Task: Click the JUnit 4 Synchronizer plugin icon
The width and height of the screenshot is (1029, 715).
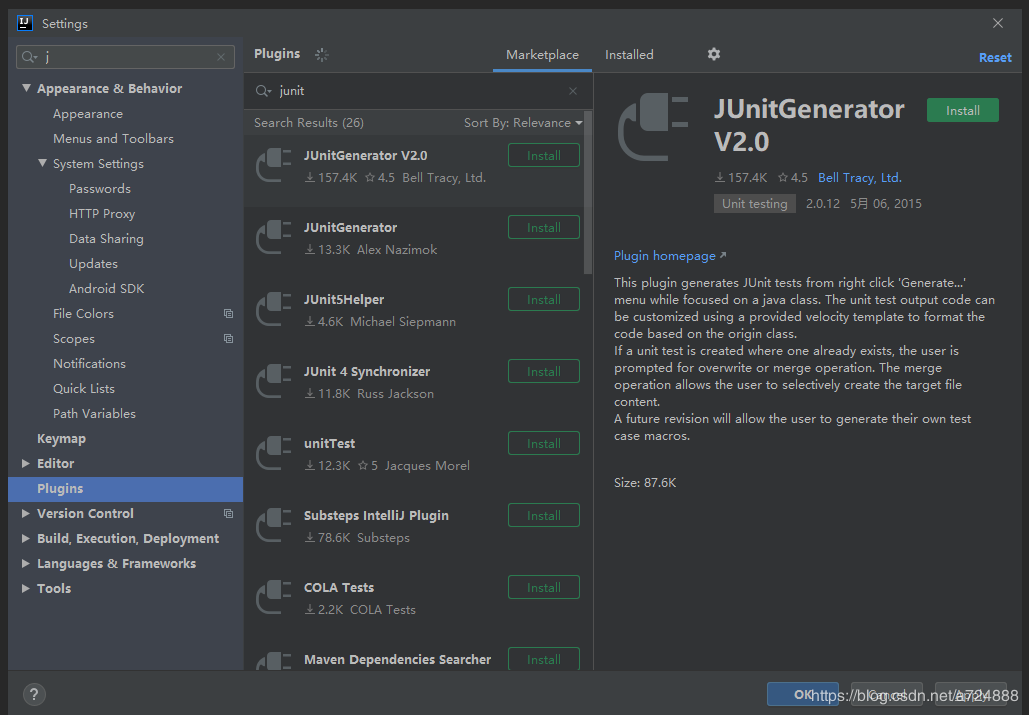Action: (274, 382)
